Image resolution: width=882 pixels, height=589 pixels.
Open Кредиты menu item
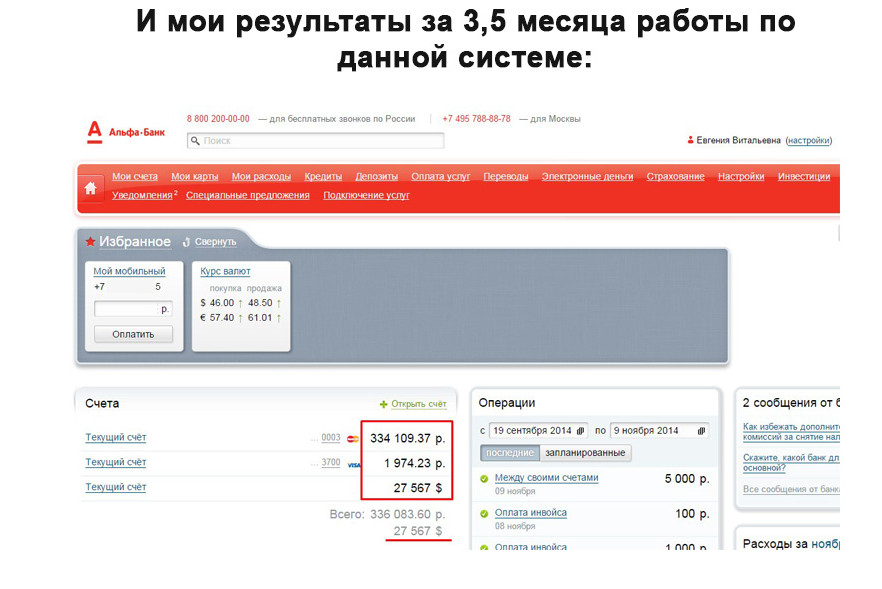coord(323,176)
